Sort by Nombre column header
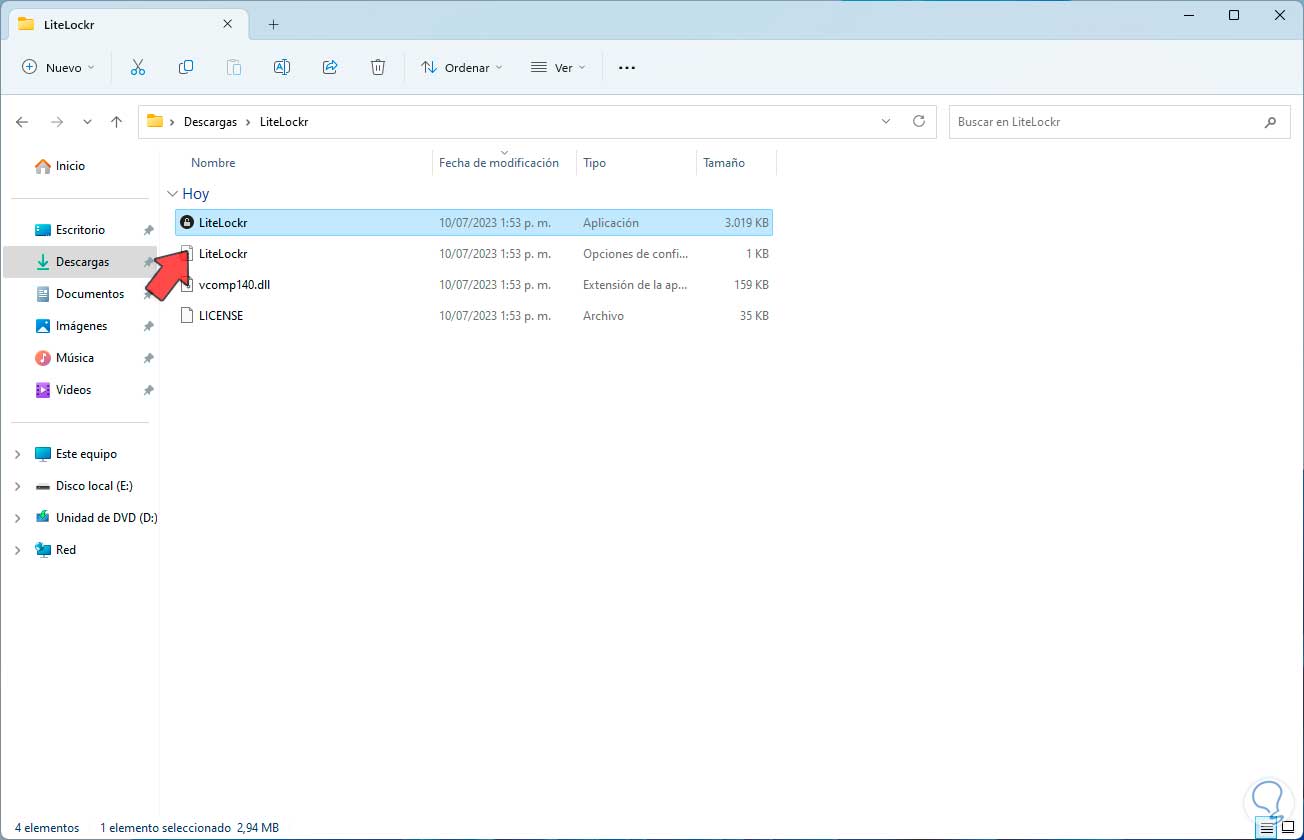1304x840 pixels. click(x=213, y=163)
